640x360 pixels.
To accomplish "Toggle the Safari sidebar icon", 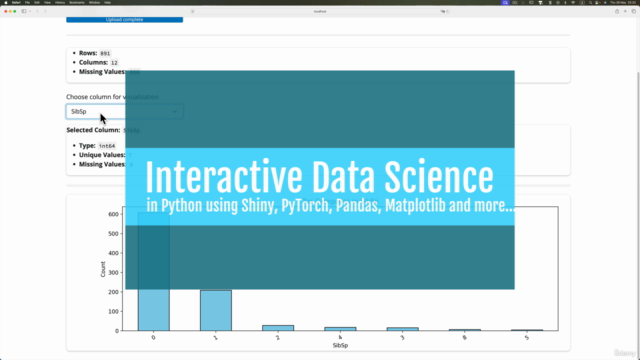I will (x=24, y=11).
